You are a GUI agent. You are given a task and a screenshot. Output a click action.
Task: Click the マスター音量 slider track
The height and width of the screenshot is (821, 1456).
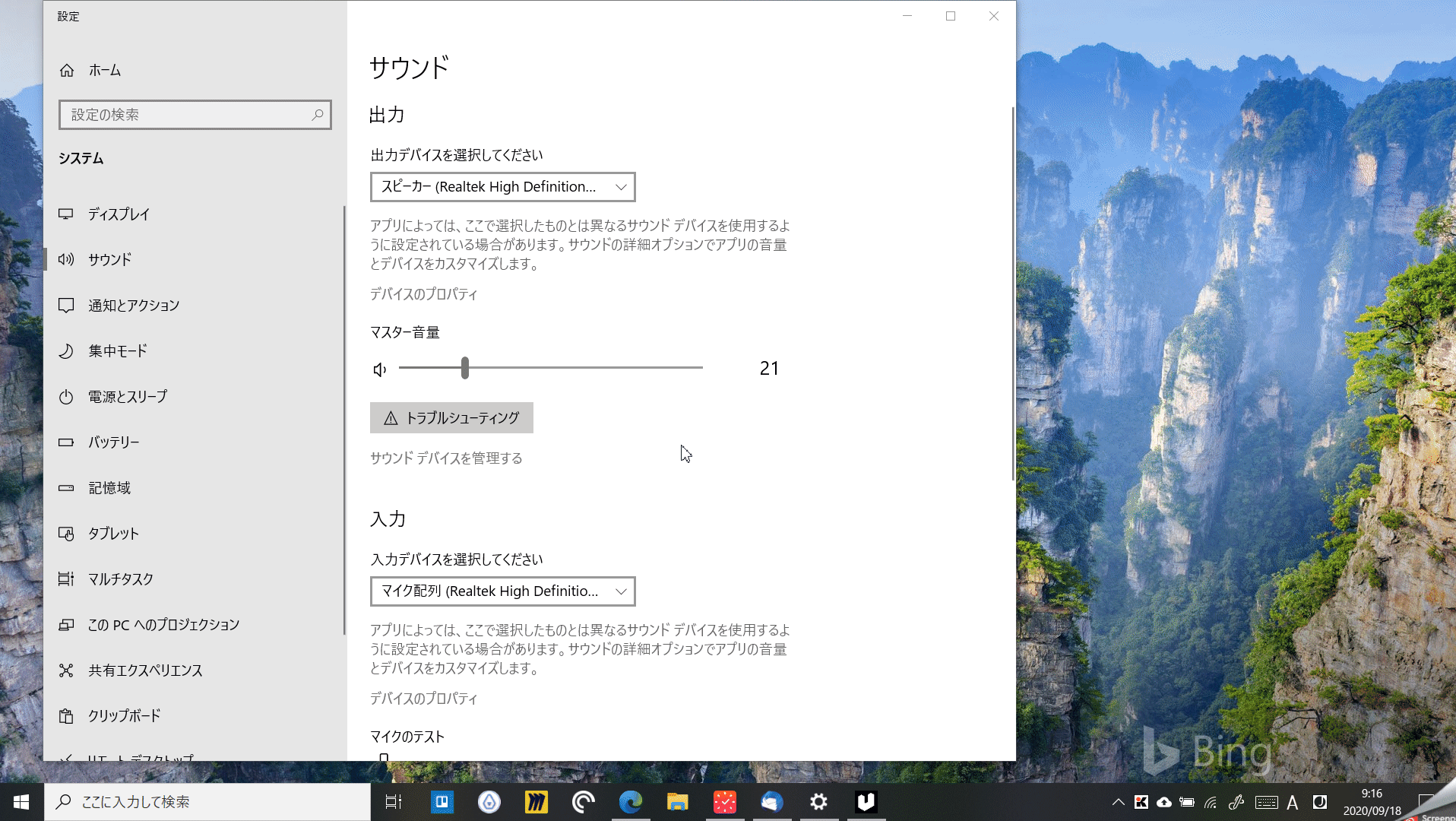click(551, 368)
